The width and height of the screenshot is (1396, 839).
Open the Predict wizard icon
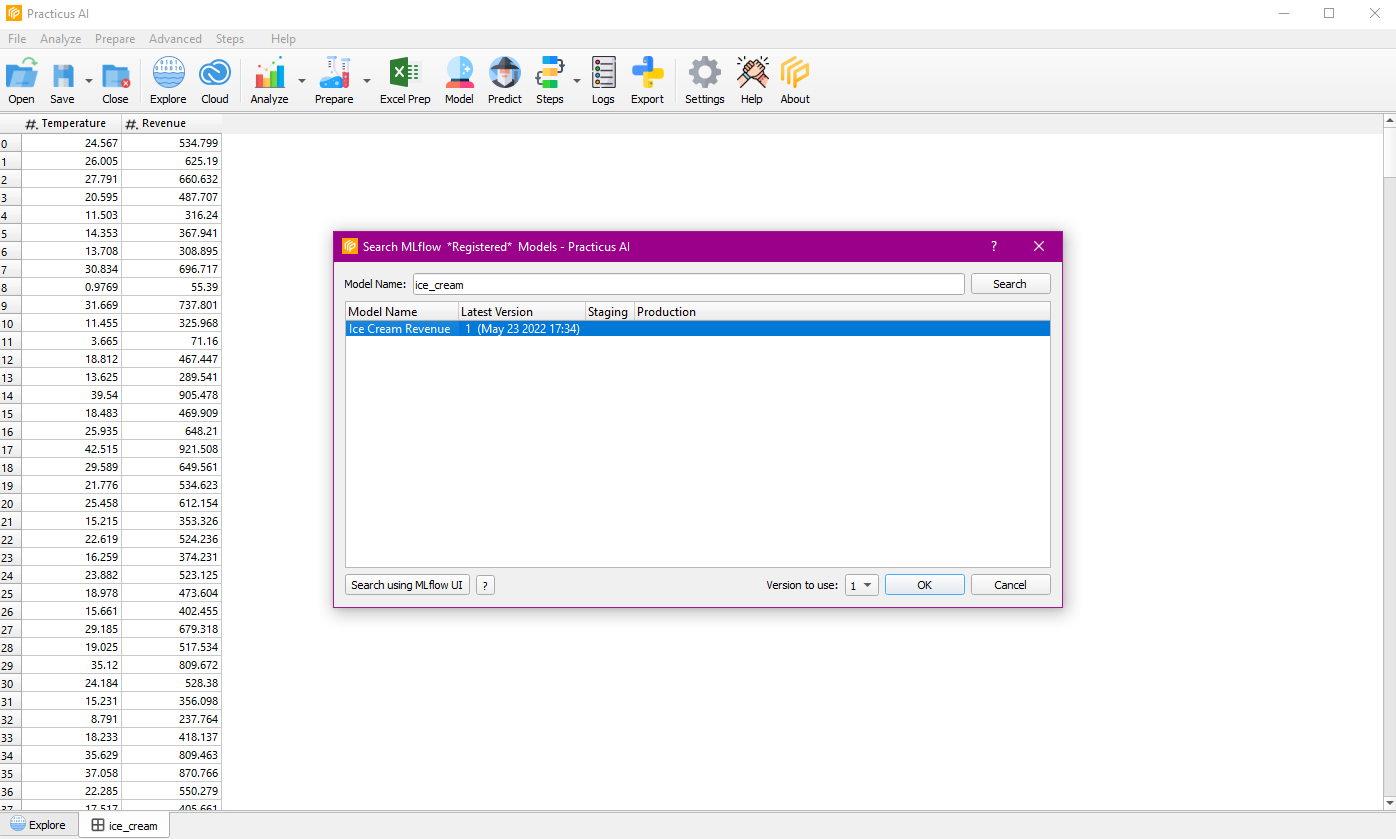point(505,80)
